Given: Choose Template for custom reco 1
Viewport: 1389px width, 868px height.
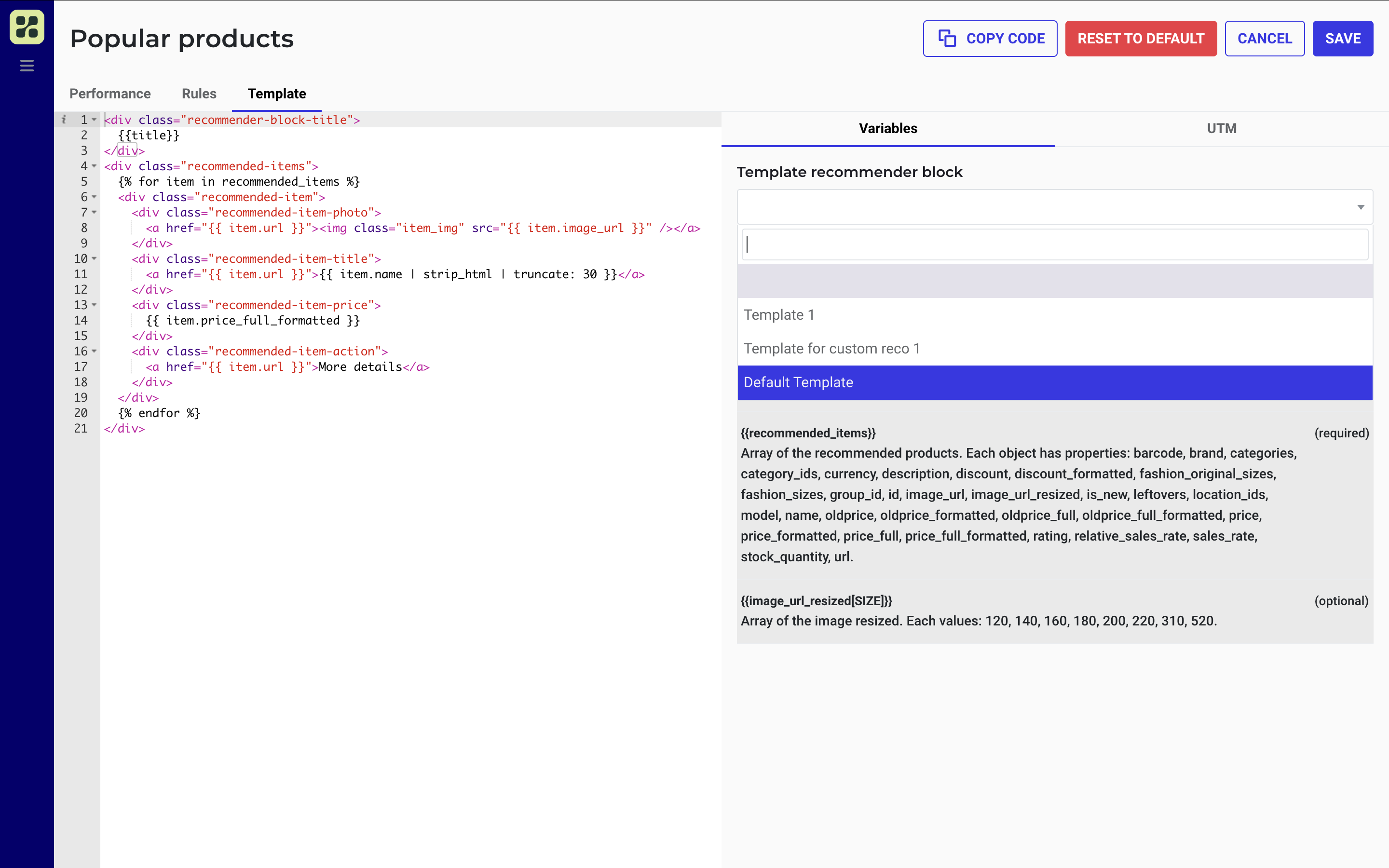Looking at the screenshot, I should pyautogui.click(x=831, y=349).
